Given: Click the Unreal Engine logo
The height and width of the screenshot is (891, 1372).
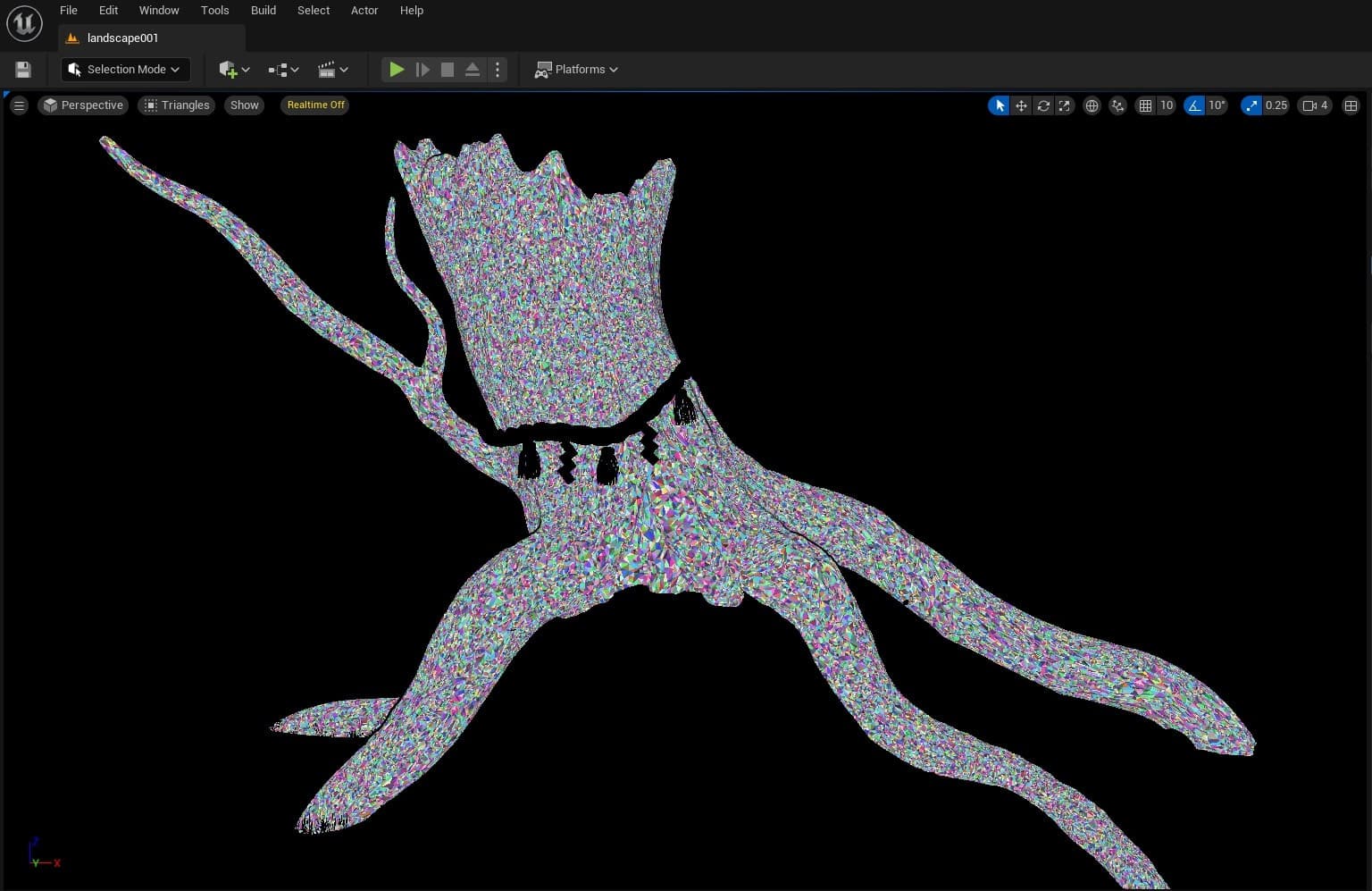Looking at the screenshot, I should coord(24,23).
